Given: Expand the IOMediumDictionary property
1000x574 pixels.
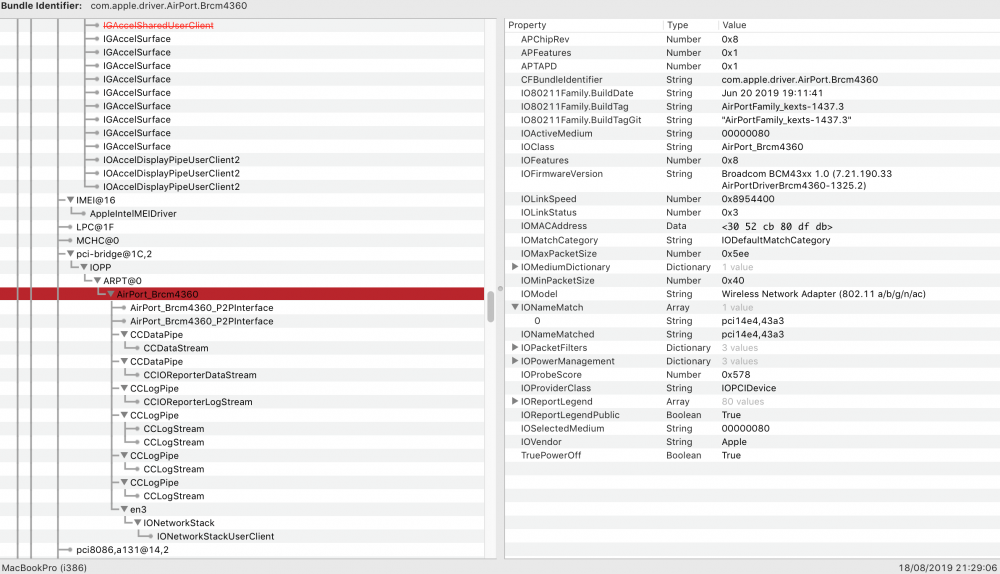Looking at the screenshot, I should [515, 267].
